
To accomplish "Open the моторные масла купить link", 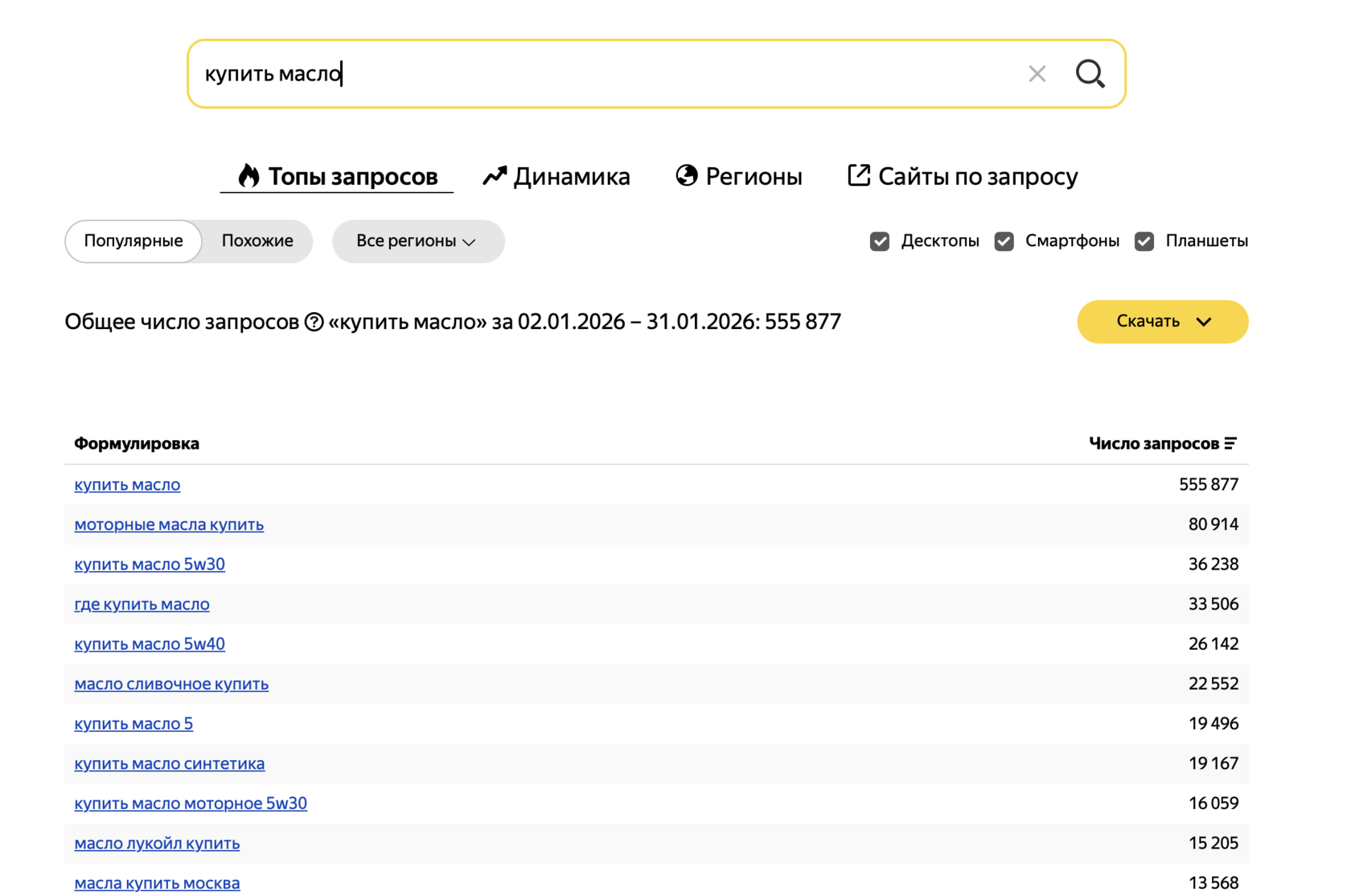I will click(x=169, y=524).
